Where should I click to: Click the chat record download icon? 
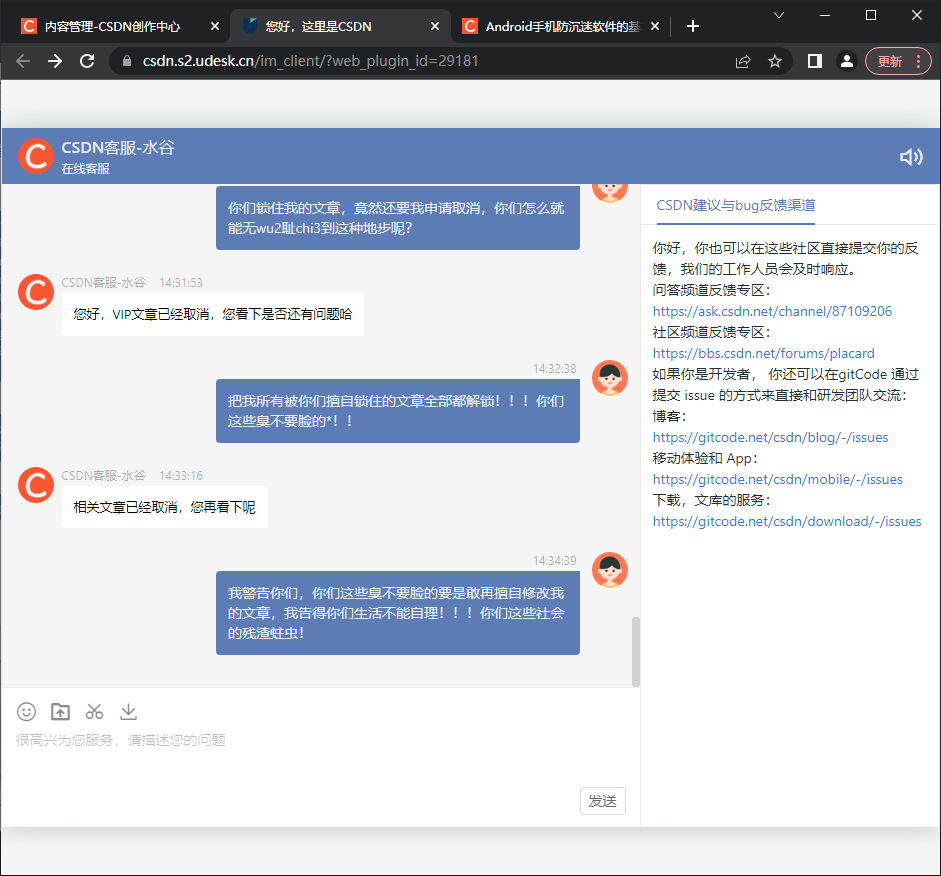(x=128, y=711)
